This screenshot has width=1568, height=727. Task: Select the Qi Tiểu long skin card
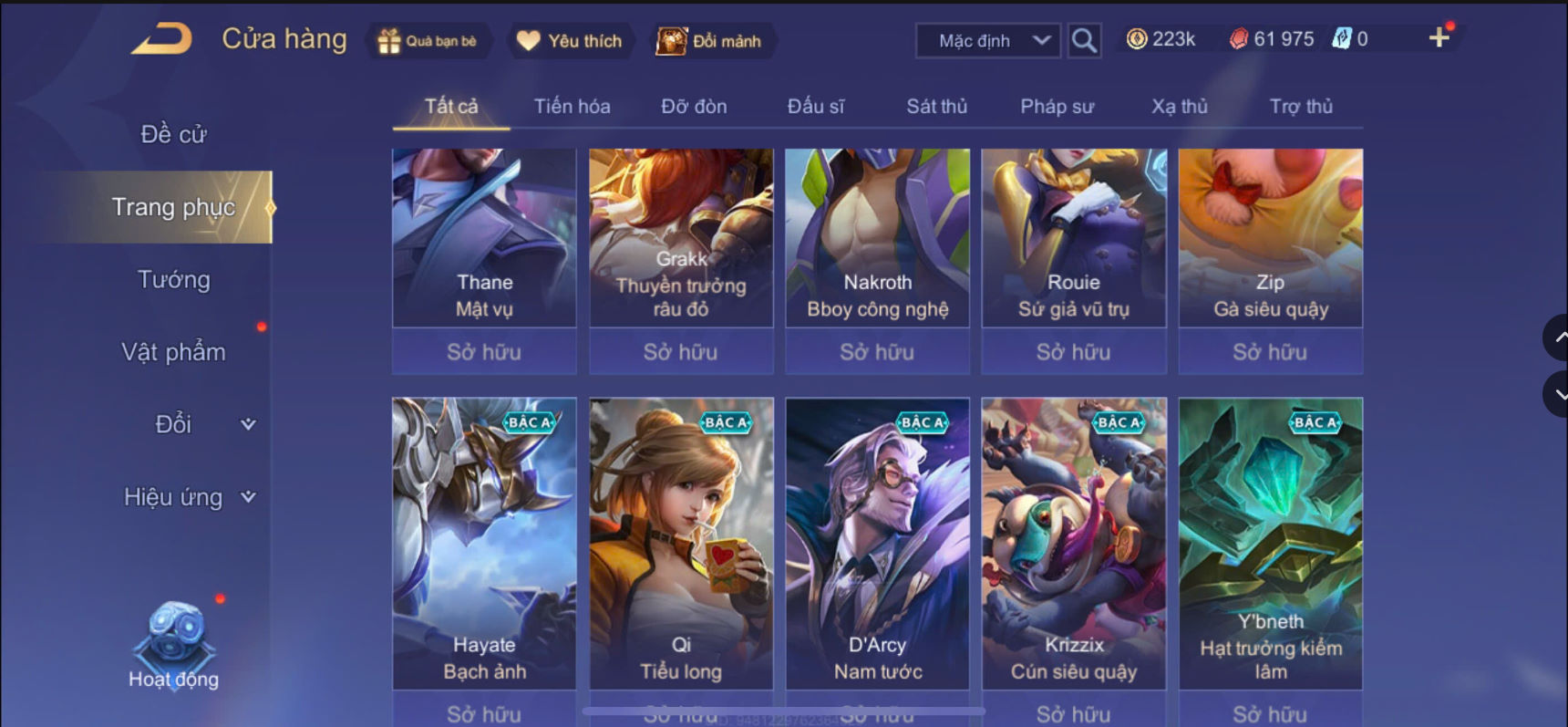pyautogui.click(x=681, y=544)
